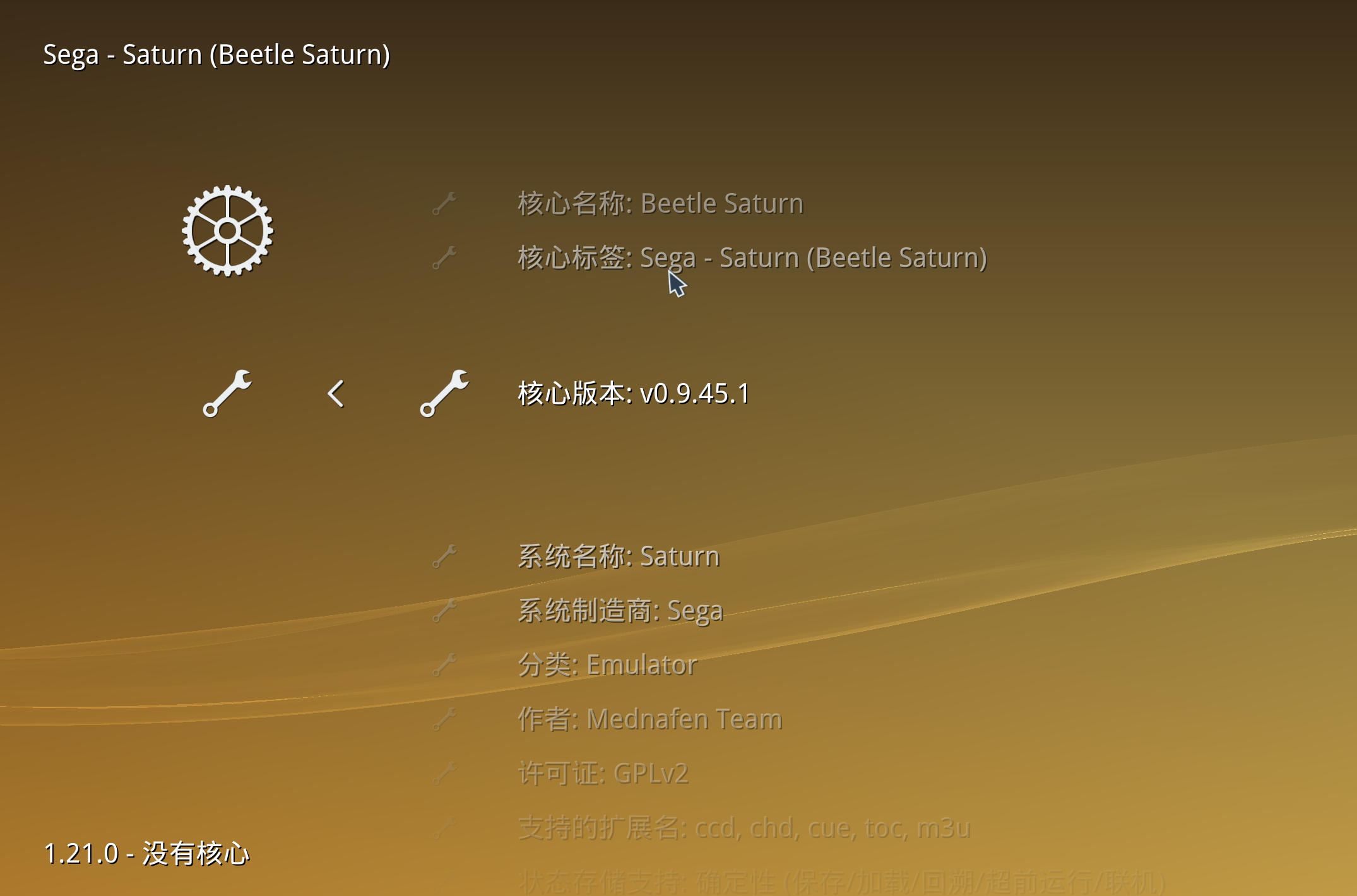The width and height of the screenshot is (1357, 896).
Task: Select the 核心名称: Beetle Saturn entry
Action: point(660,204)
